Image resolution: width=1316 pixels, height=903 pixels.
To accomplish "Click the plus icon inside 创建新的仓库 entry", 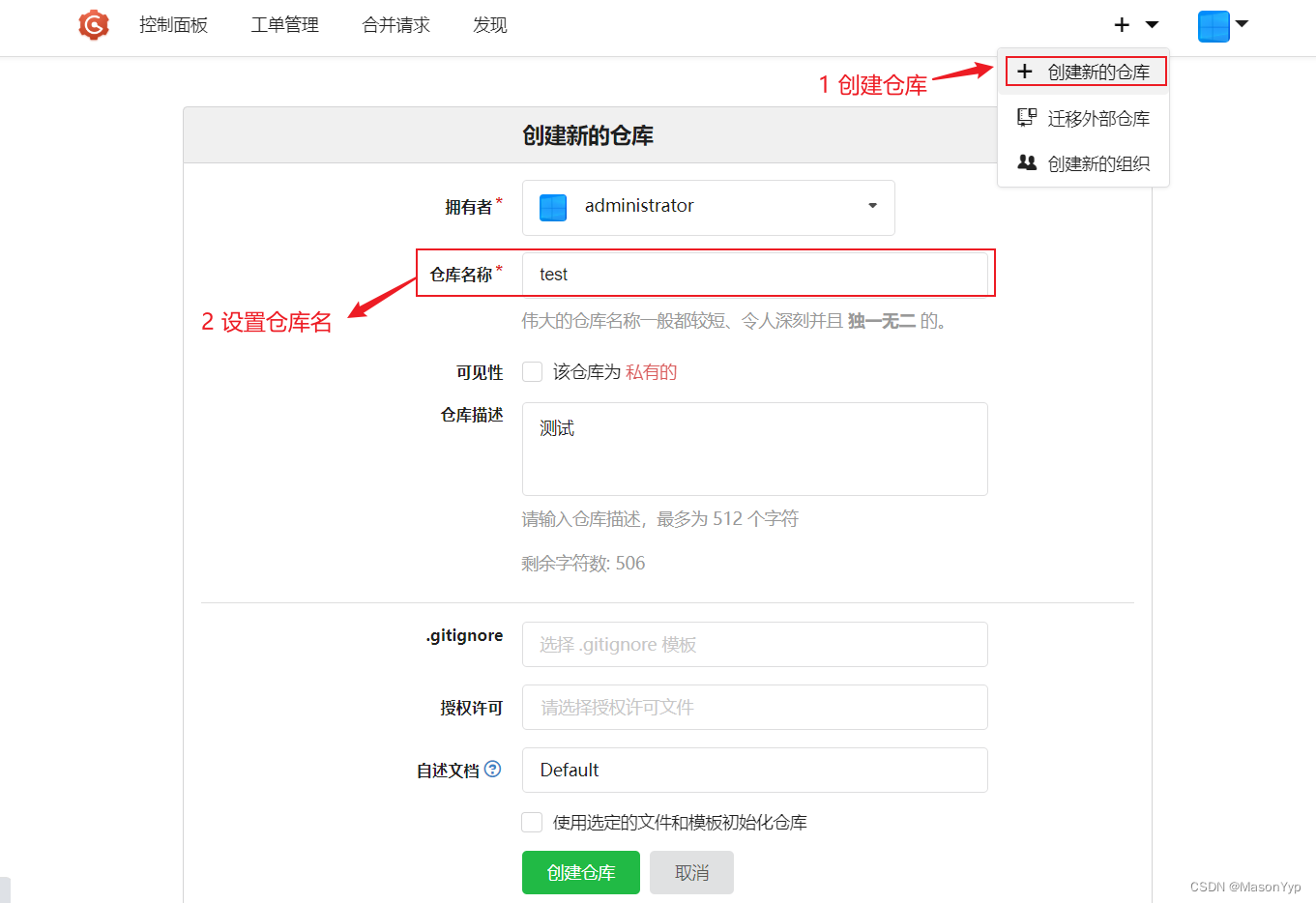I will click(x=1025, y=70).
